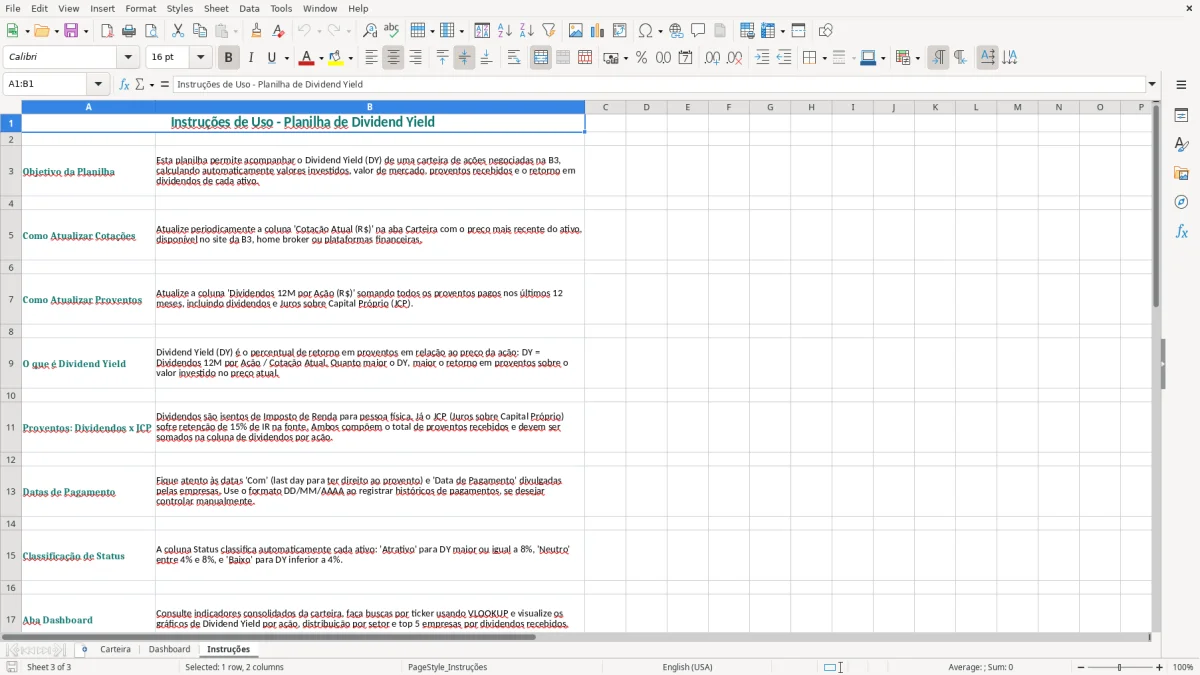Image resolution: width=1200 pixels, height=675 pixels.
Task: Open the Sheet menu
Action: click(x=216, y=8)
